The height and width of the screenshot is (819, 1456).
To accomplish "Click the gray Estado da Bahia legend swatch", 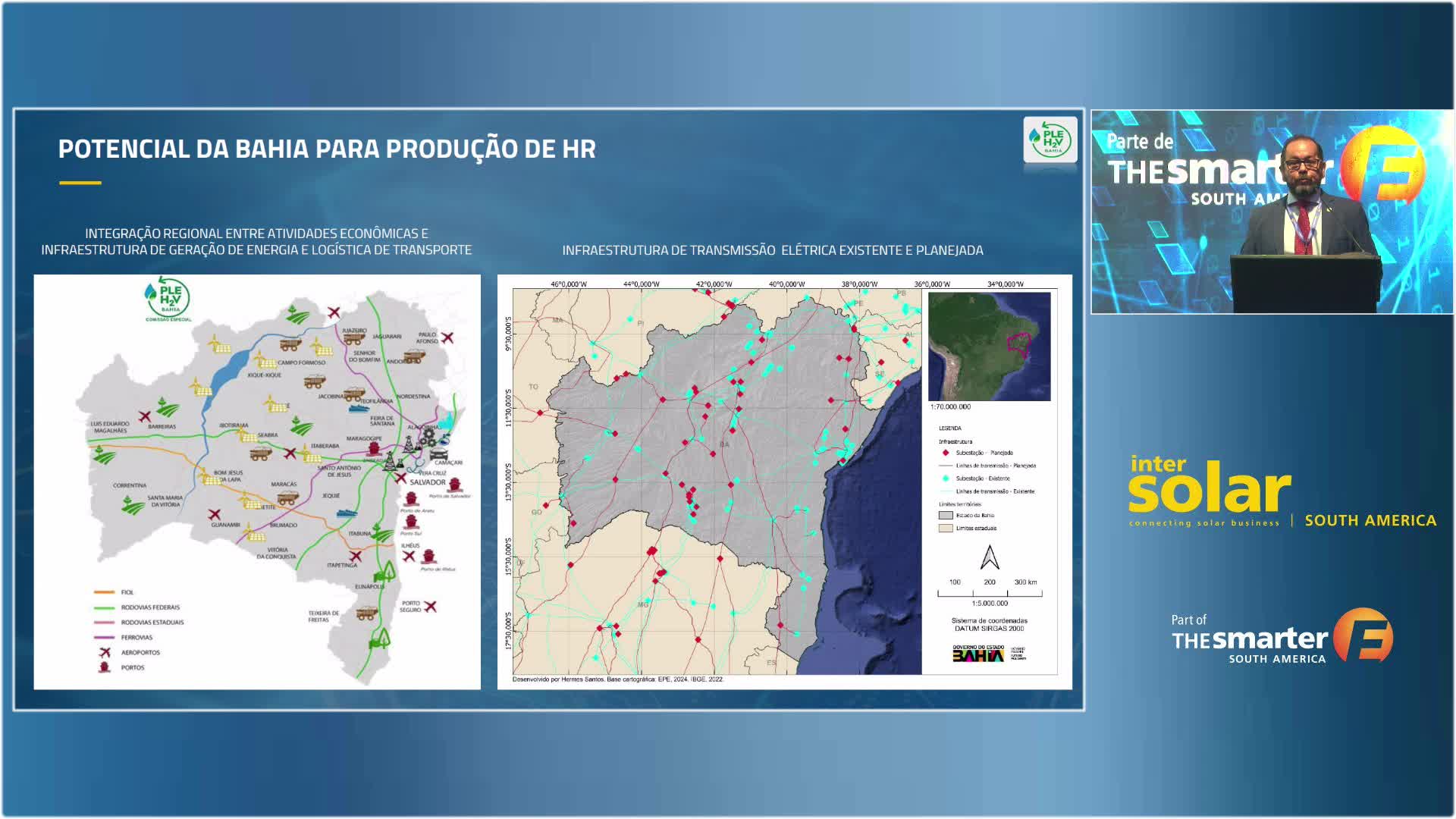I will [x=946, y=515].
